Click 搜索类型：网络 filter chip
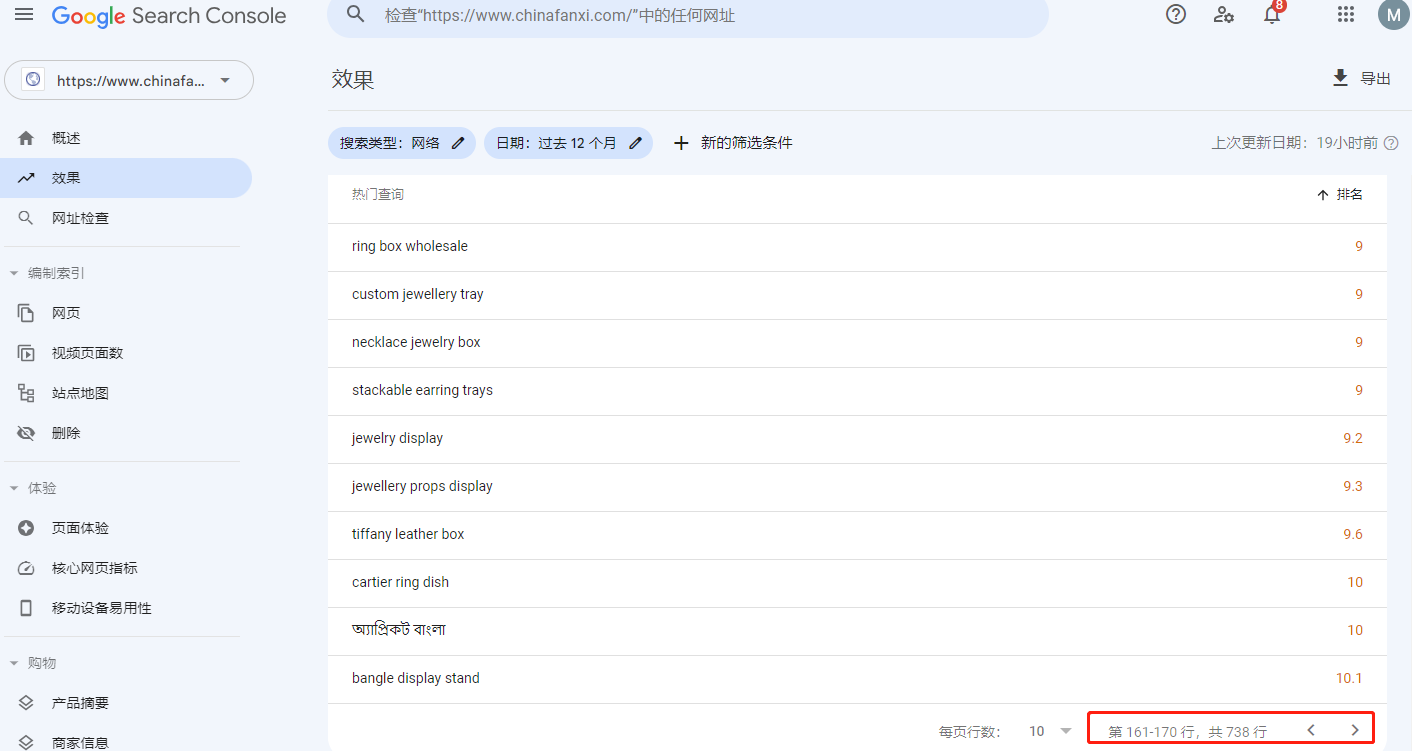This screenshot has height=751, width=1412. (x=402, y=143)
